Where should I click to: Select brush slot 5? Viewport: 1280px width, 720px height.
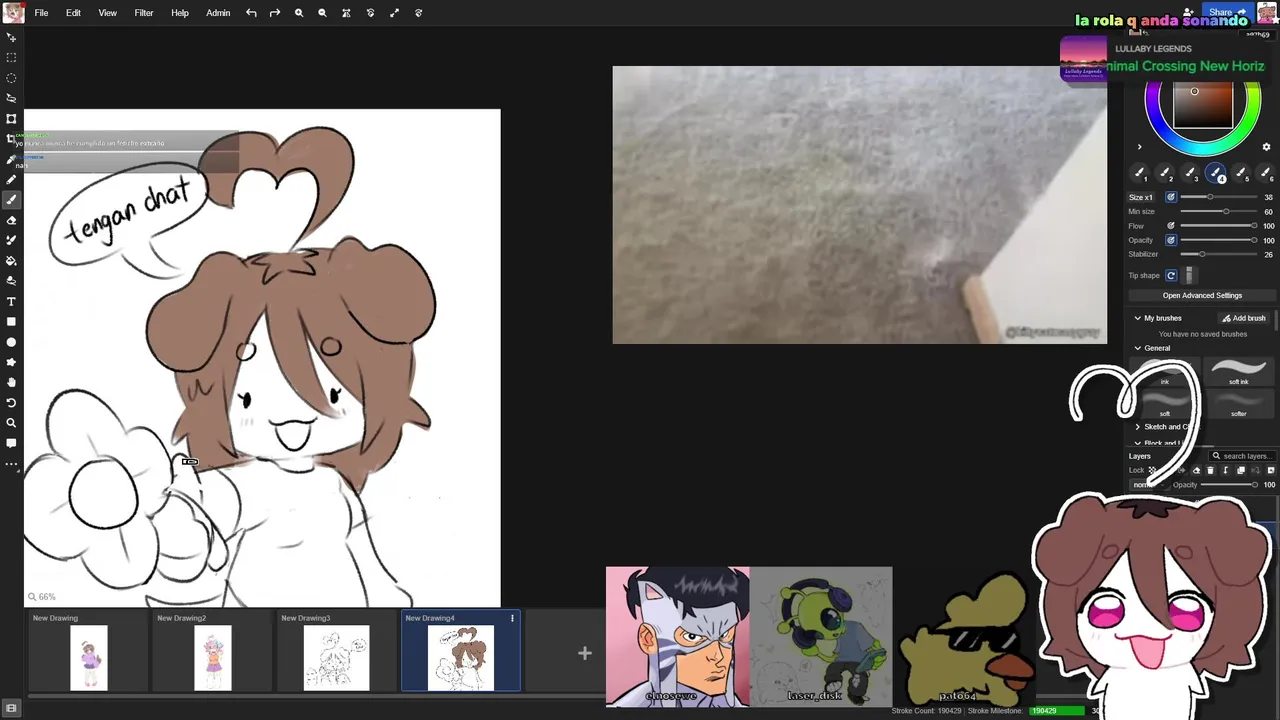pyautogui.click(x=1241, y=174)
